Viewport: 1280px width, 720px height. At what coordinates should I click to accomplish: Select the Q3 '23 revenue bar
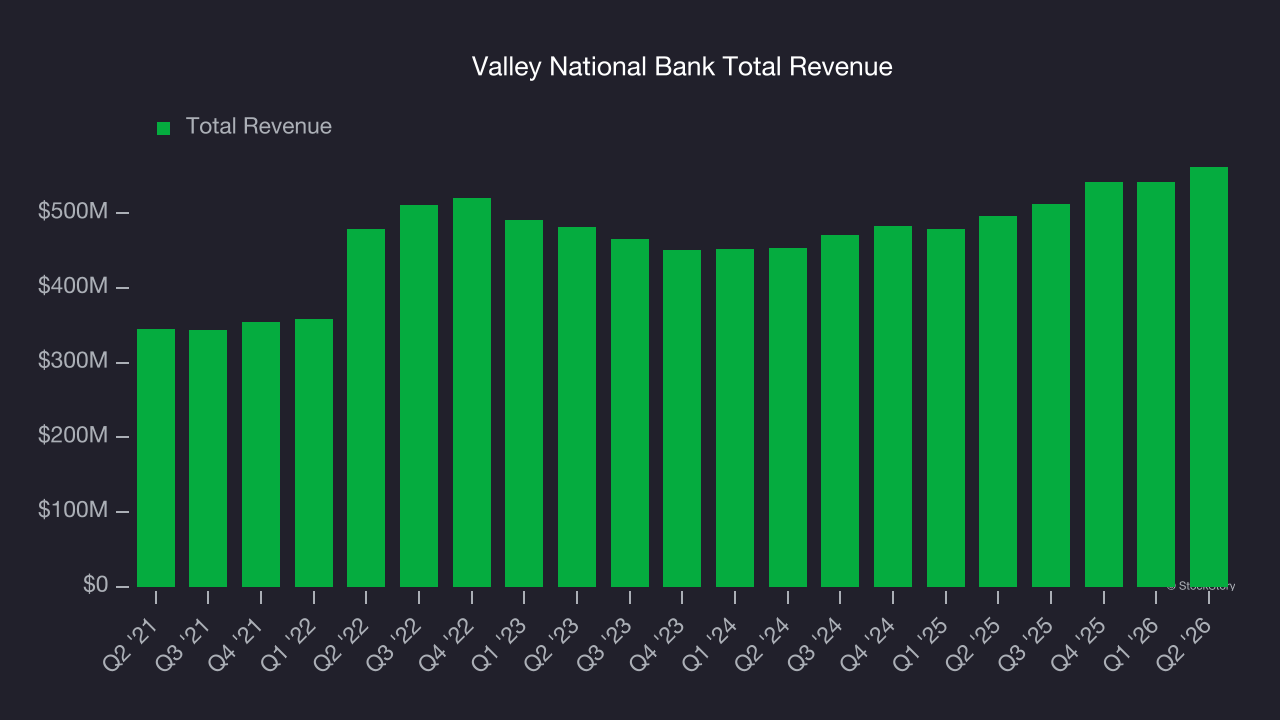pos(630,413)
